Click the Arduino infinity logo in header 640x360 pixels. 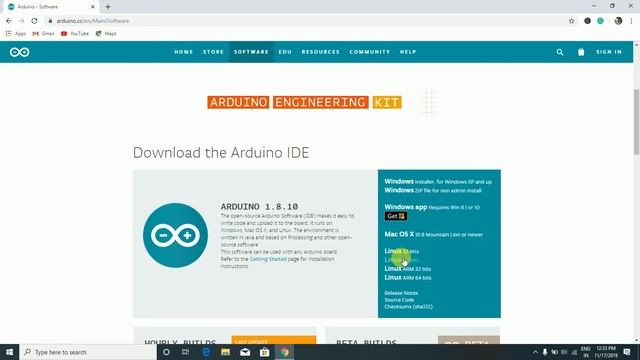(19, 52)
